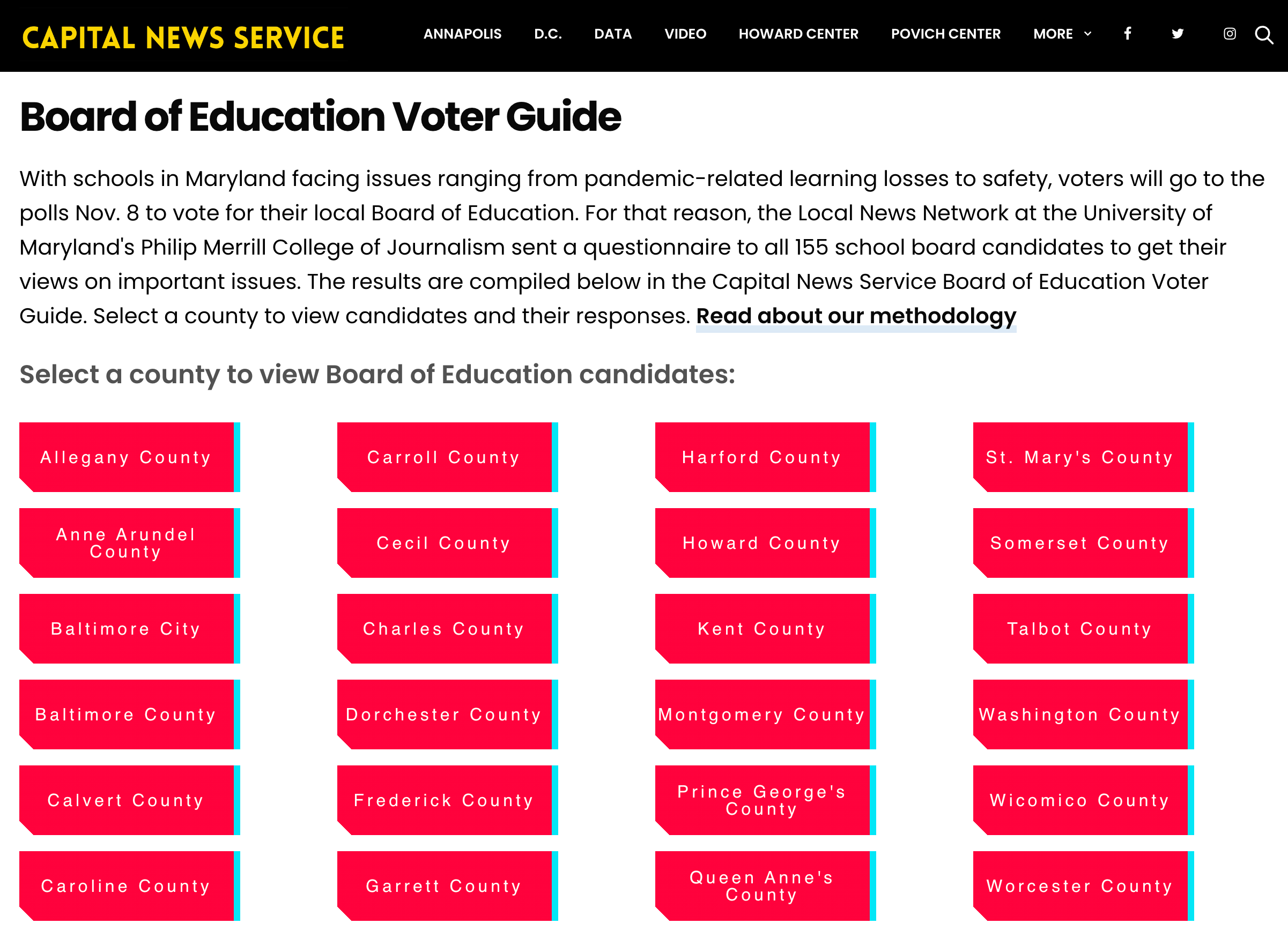Open the DATA section
Screen dimensions: 1288x938
612,34
